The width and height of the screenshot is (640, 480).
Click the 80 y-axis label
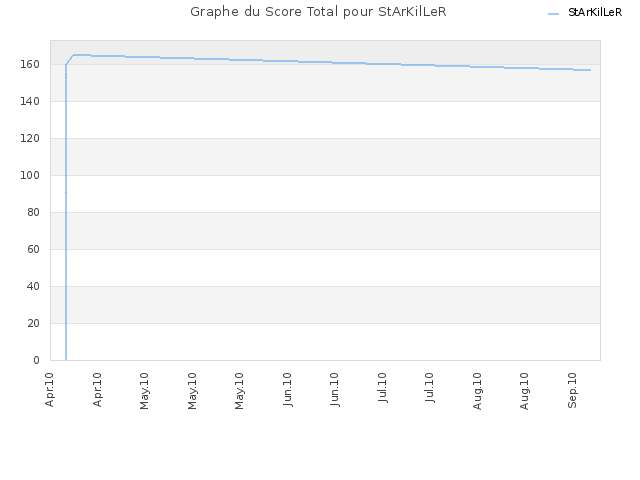33,212
